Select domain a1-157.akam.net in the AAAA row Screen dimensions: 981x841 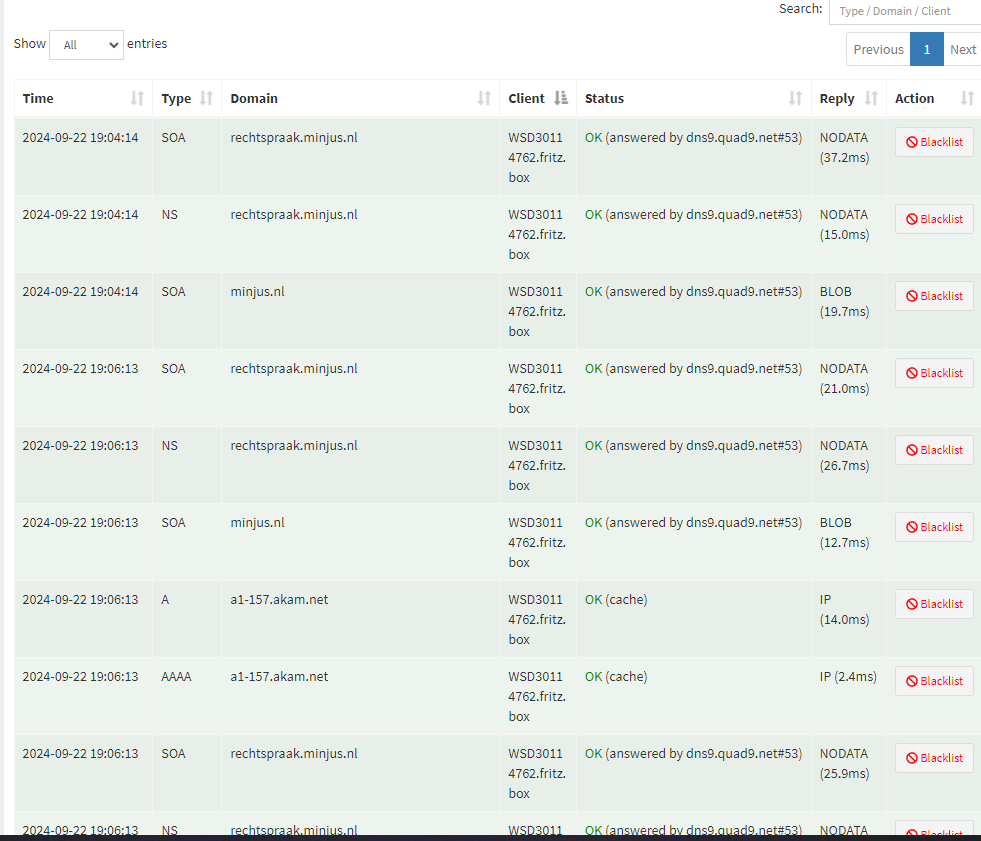tap(279, 676)
